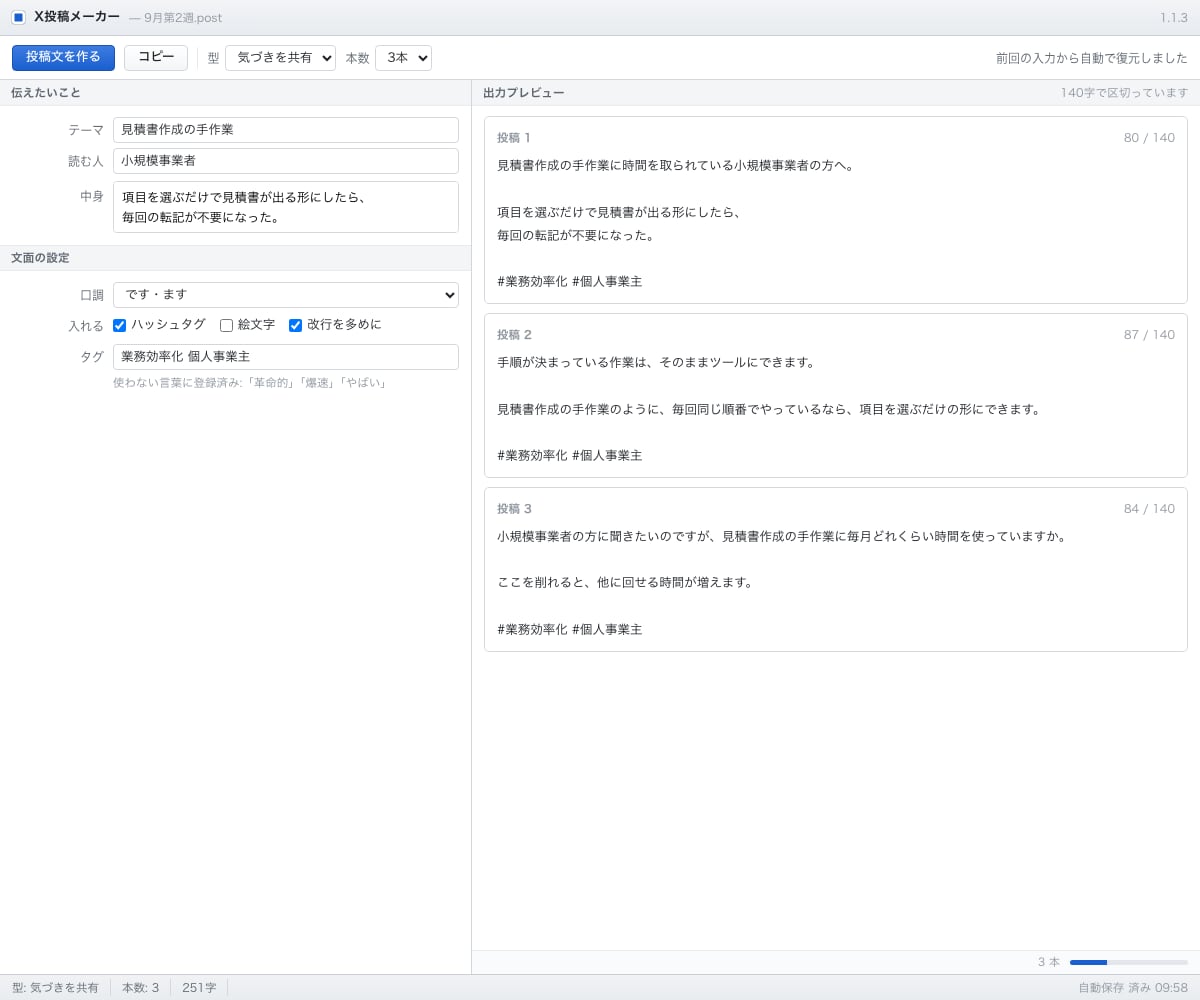Click the 84 / 140 character count
This screenshot has width=1200, height=1000.
click(1149, 509)
